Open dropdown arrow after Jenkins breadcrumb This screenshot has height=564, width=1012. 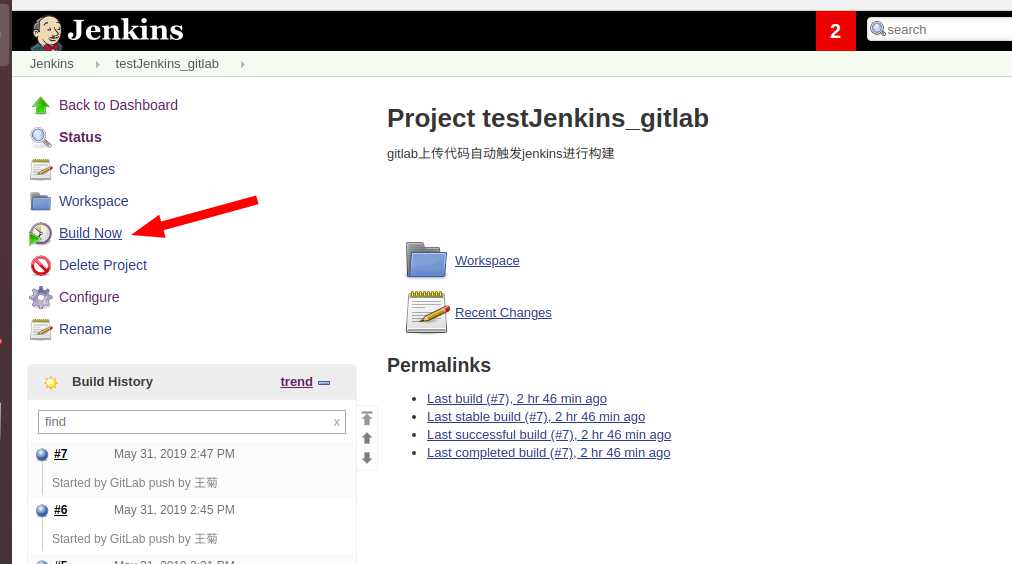click(97, 65)
